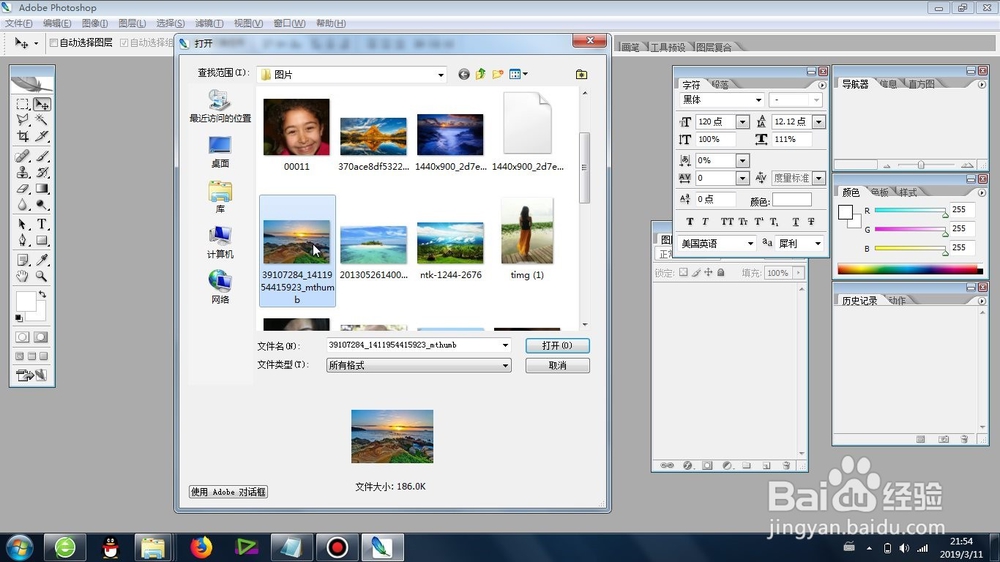Create a new folder in dialog
Screen dimensions: 1000x562
[x=497, y=74]
